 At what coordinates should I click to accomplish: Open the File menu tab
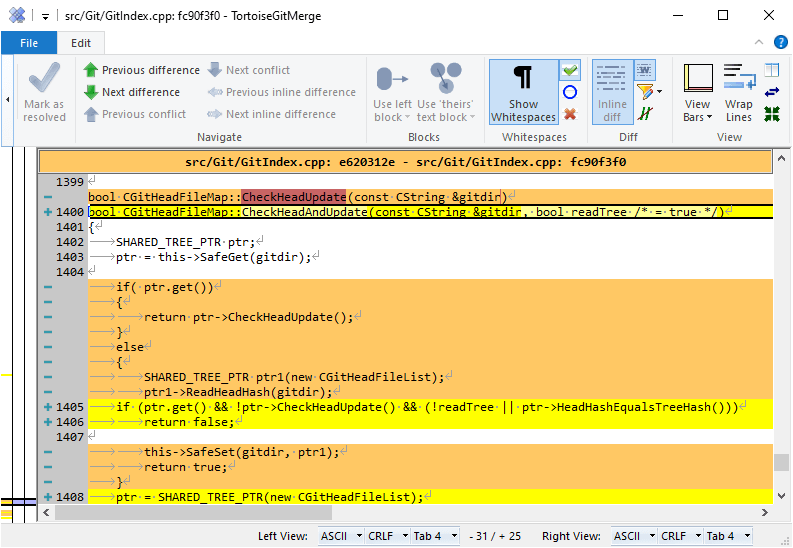(29, 43)
